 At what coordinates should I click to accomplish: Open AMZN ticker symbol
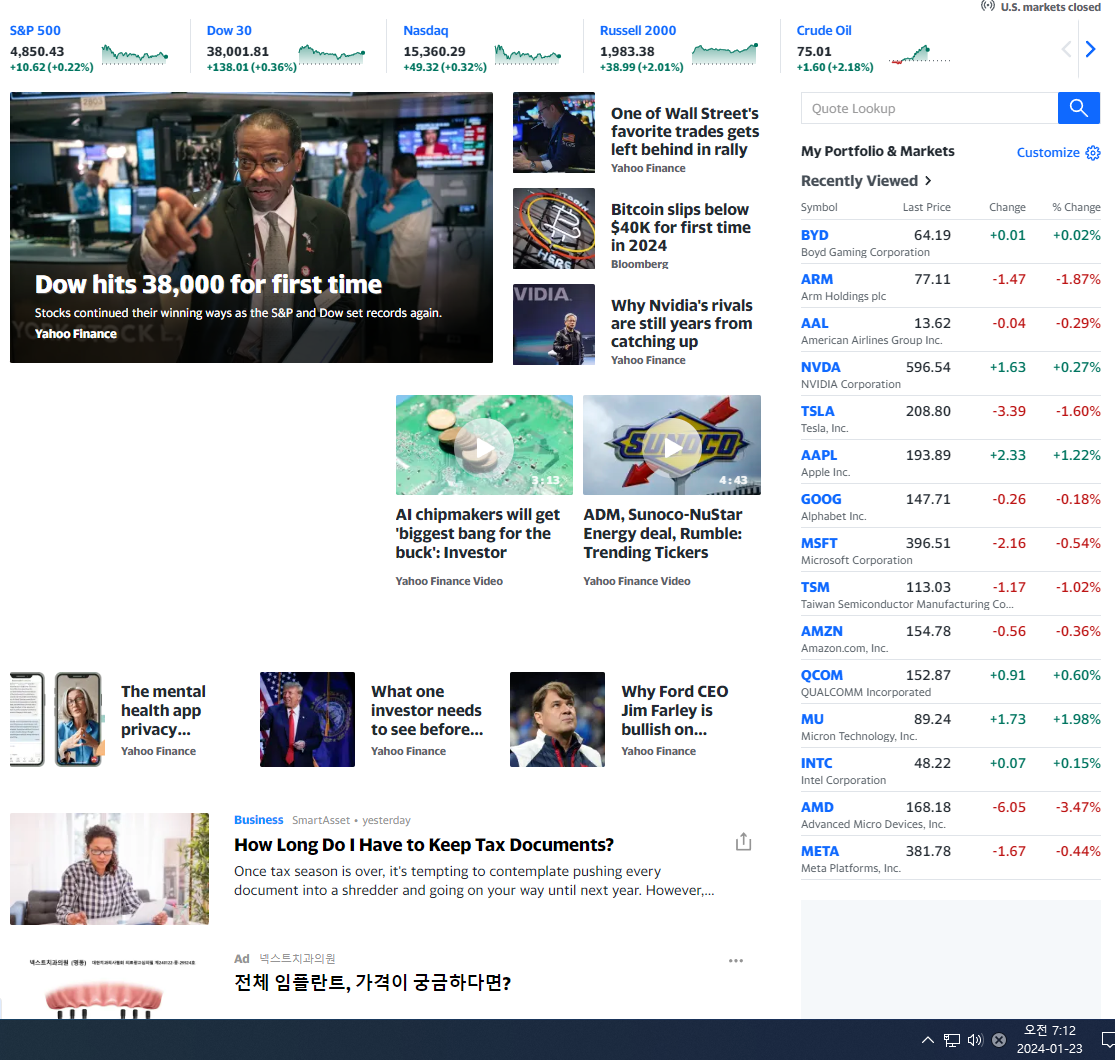822,632
